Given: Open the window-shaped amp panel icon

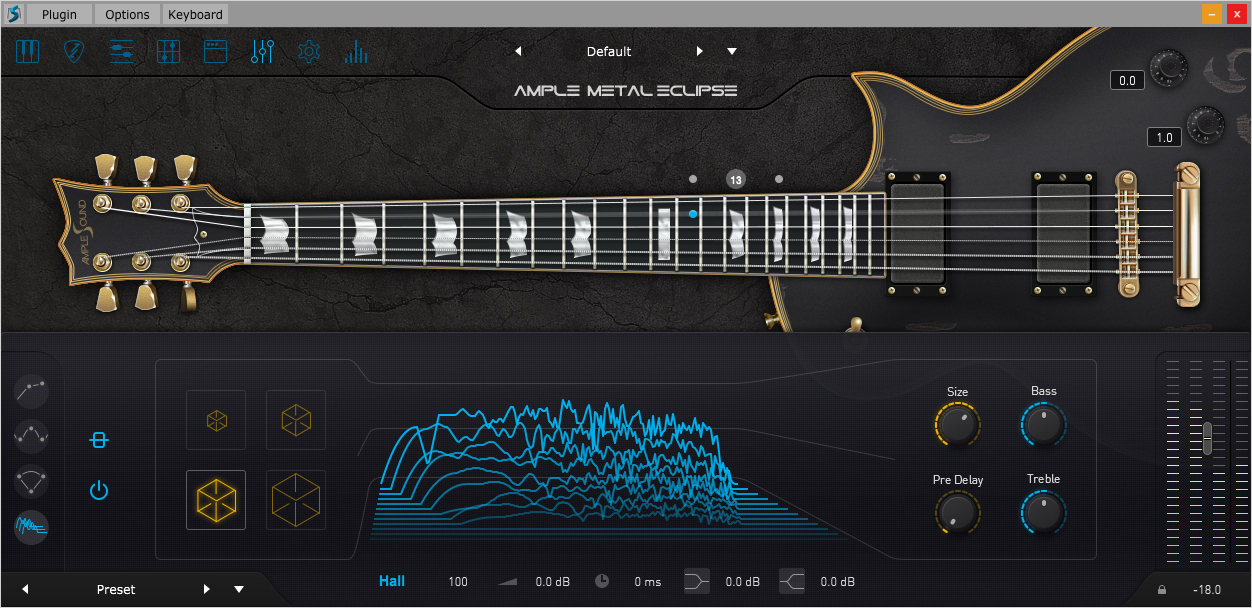Looking at the screenshot, I should (x=215, y=51).
